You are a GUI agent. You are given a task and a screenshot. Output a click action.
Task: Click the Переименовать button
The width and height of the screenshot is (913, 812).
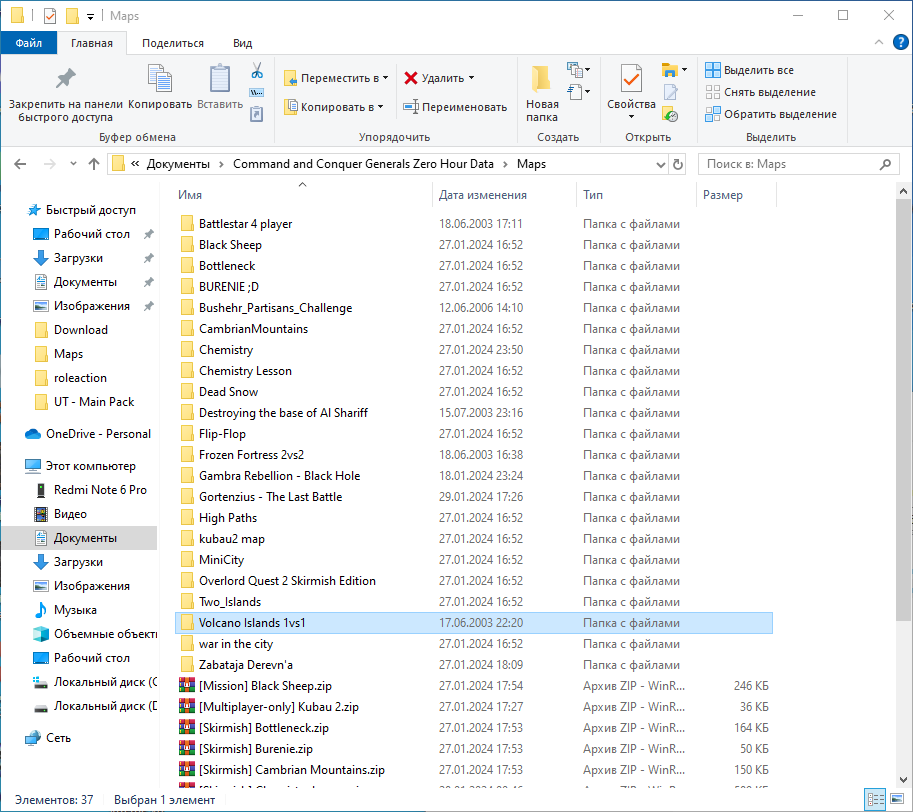455,107
